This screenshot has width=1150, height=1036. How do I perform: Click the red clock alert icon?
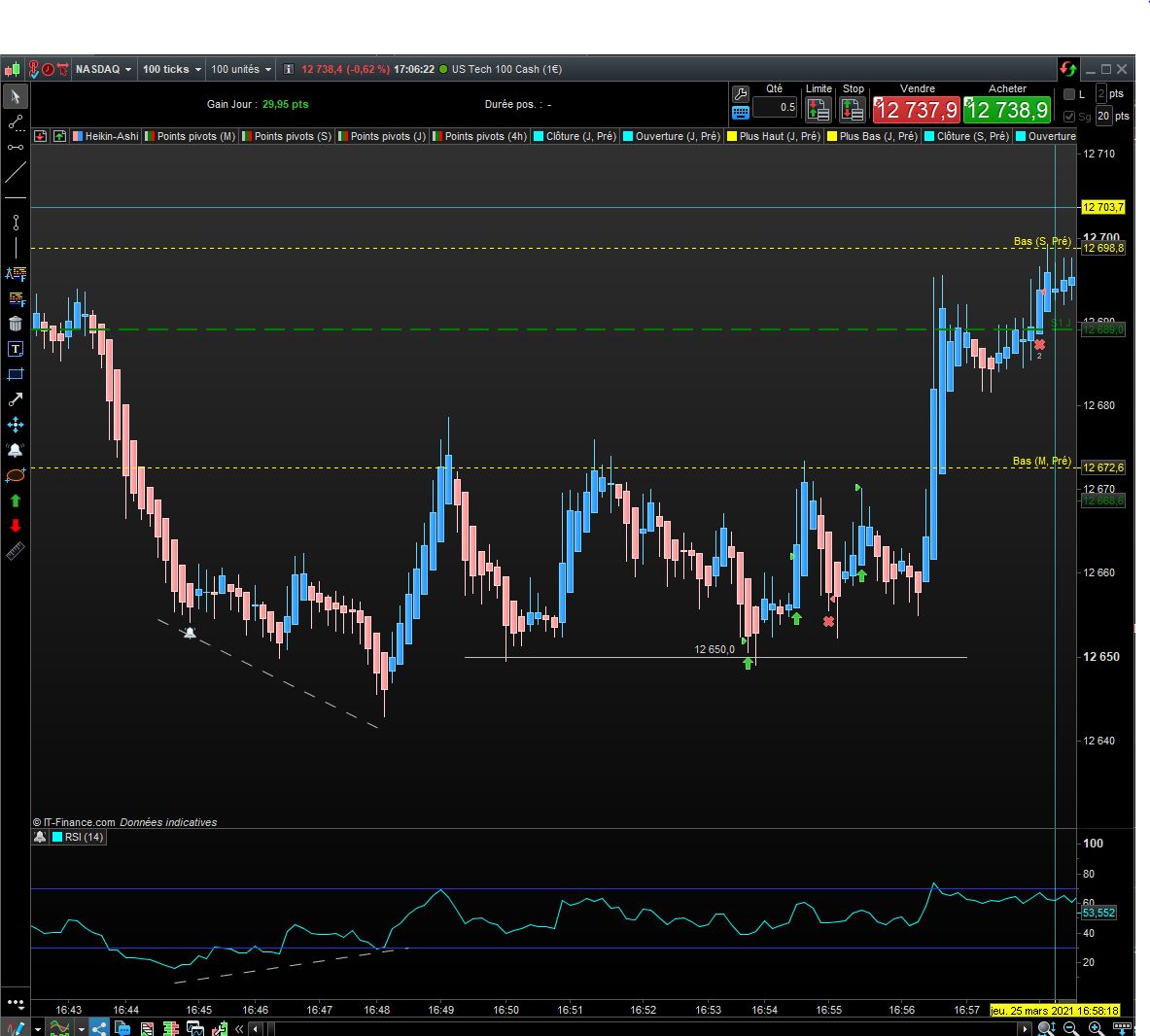click(48, 70)
